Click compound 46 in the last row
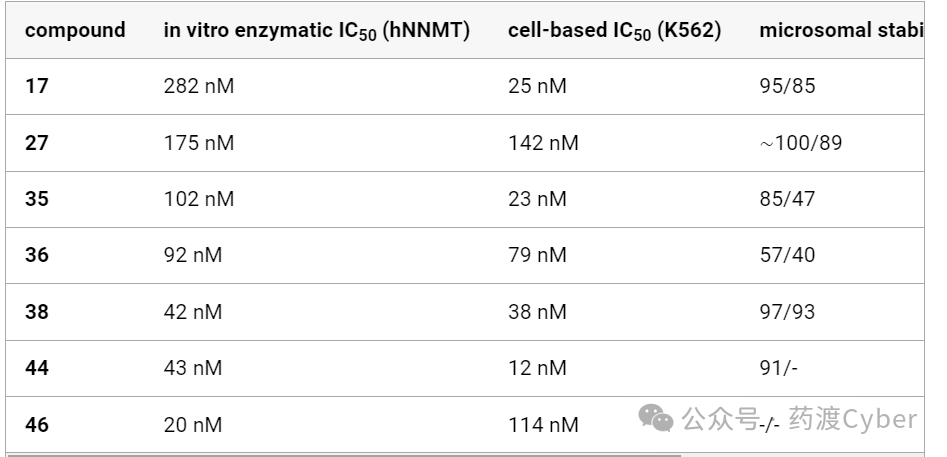This screenshot has height=457, width=947. 37,425
